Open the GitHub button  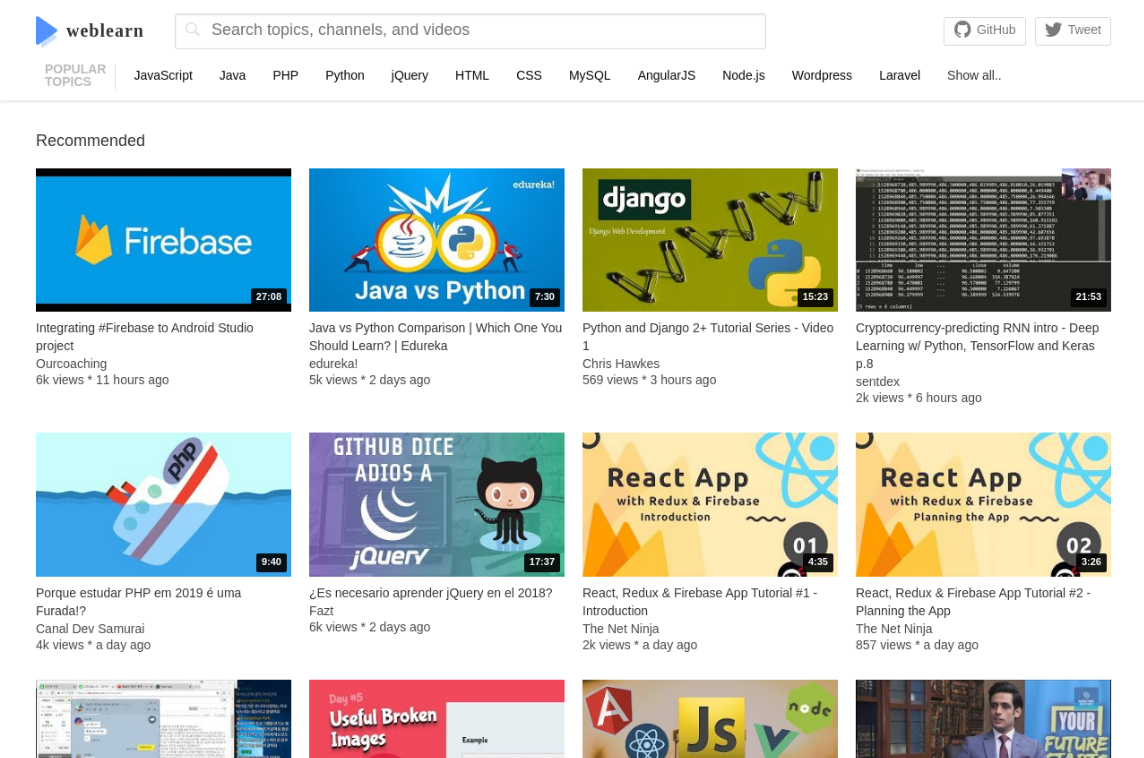(984, 31)
